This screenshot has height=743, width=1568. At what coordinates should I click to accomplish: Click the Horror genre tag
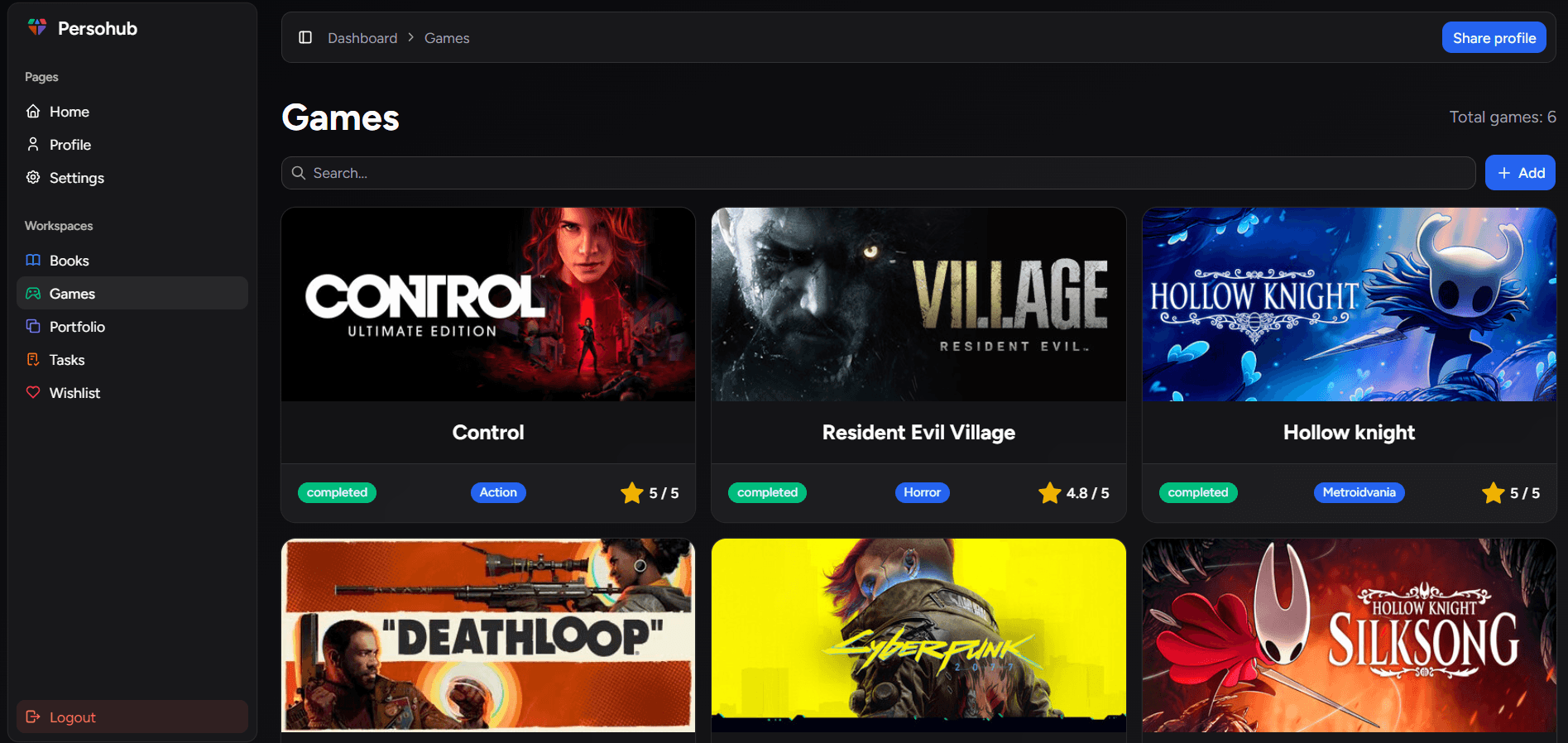(922, 492)
